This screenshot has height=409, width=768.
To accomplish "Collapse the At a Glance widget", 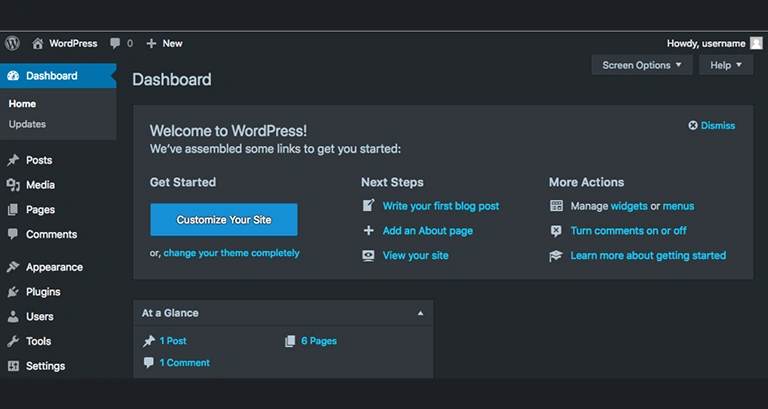I will [x=420, y=313].
